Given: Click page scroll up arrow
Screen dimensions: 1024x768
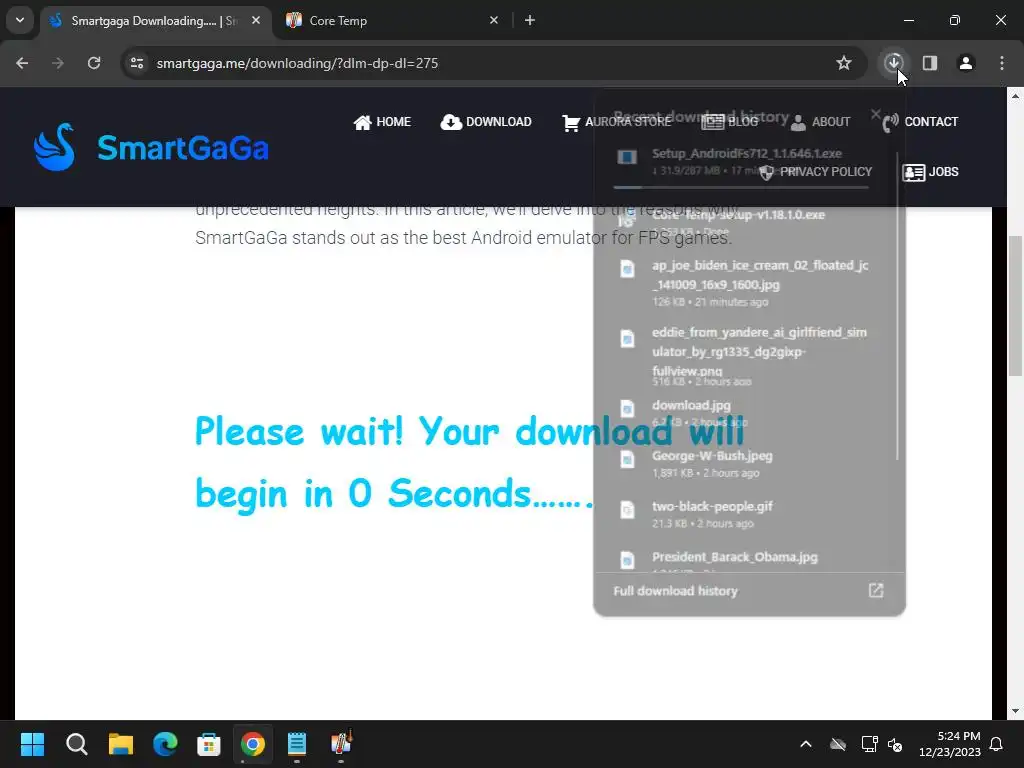Looking at the screenshot, I should [x=1015, y=96].
